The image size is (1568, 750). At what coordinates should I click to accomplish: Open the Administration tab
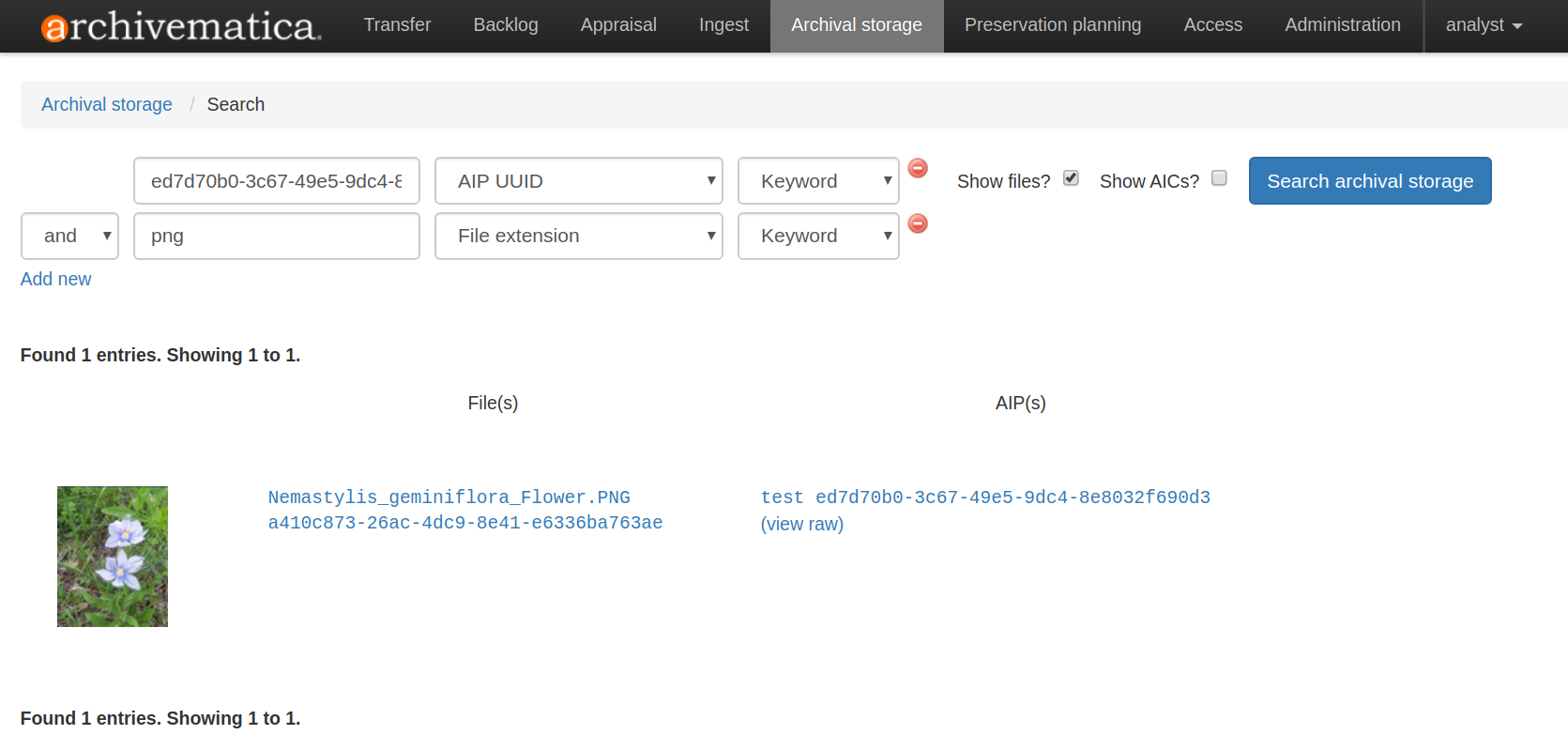pos(1342,25)
